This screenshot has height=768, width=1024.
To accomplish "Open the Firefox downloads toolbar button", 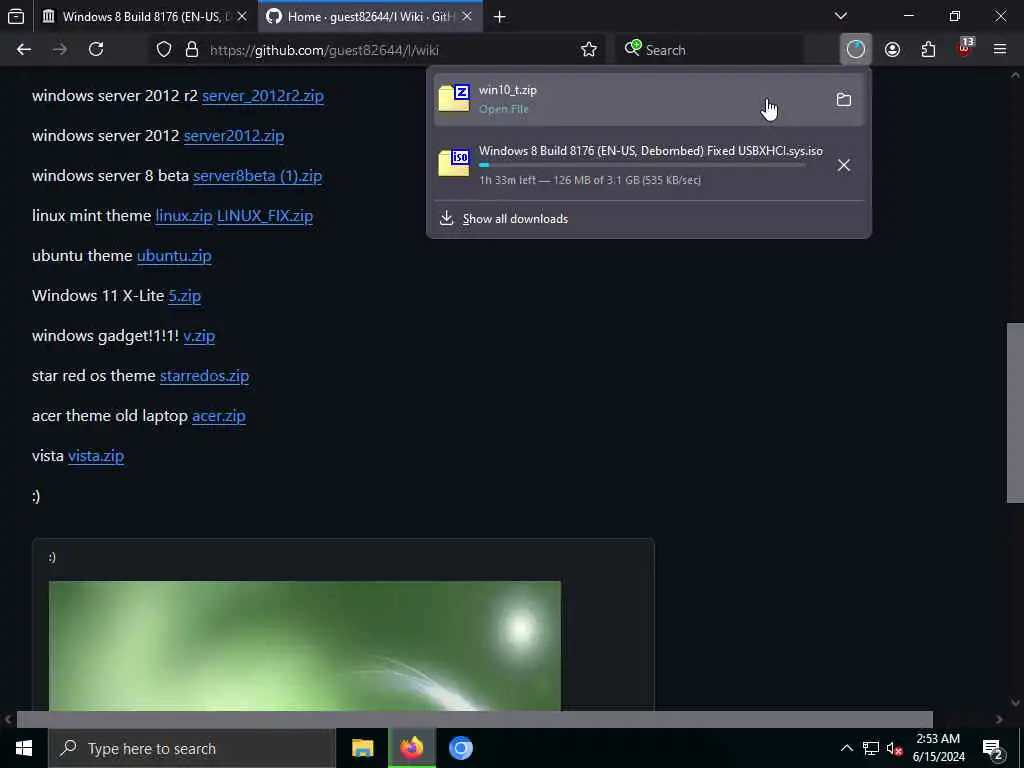I will (856, 50).
